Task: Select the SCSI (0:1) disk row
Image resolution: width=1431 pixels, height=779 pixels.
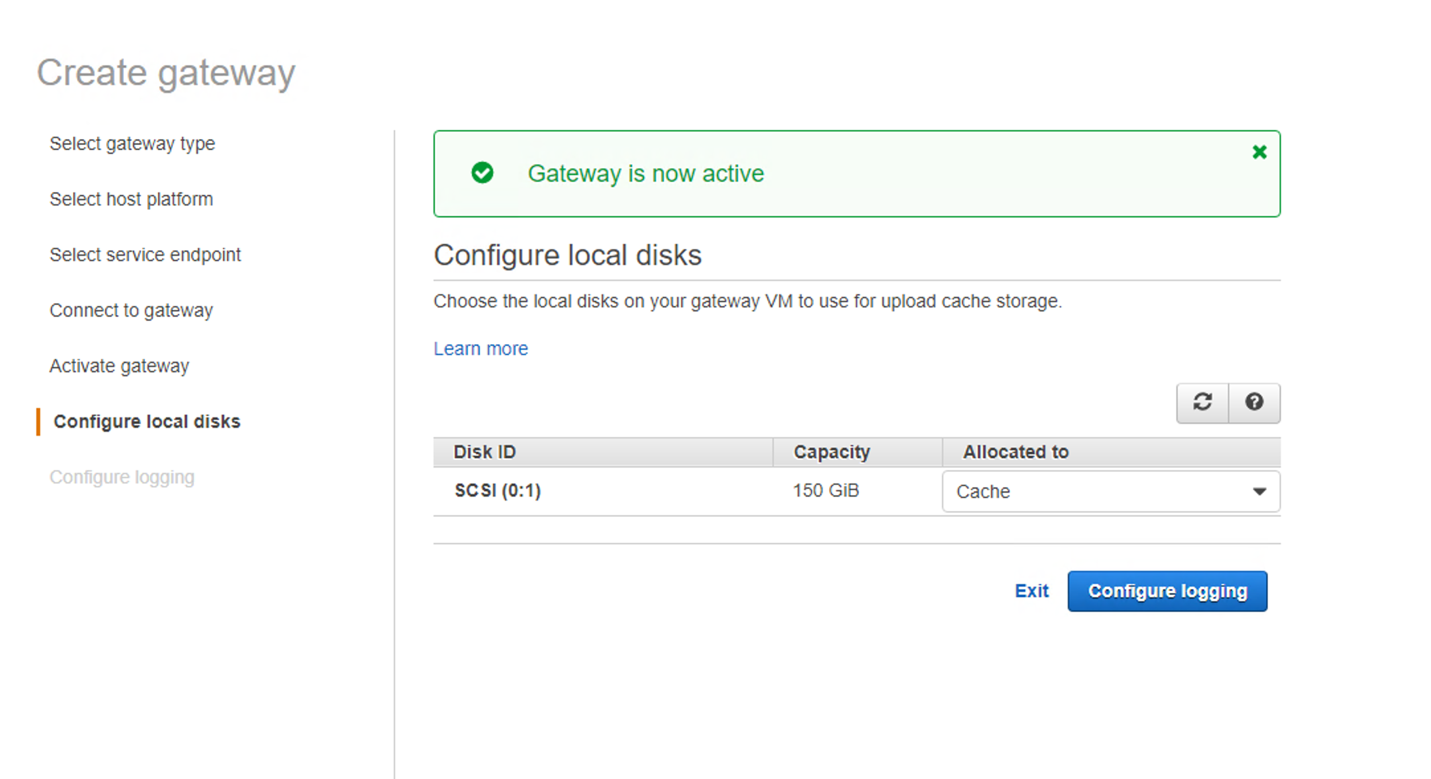Action: 497,490
